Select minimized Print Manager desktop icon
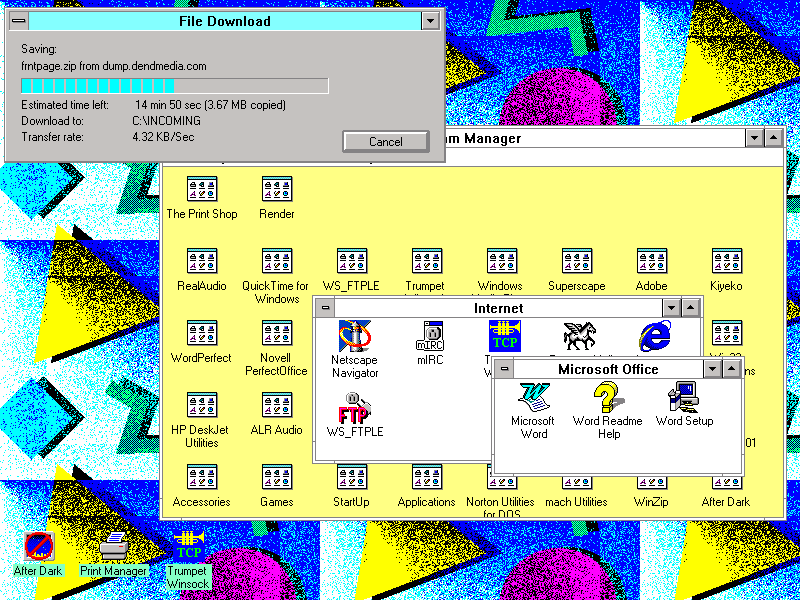The image size is (800, 600). coord(114,546)
